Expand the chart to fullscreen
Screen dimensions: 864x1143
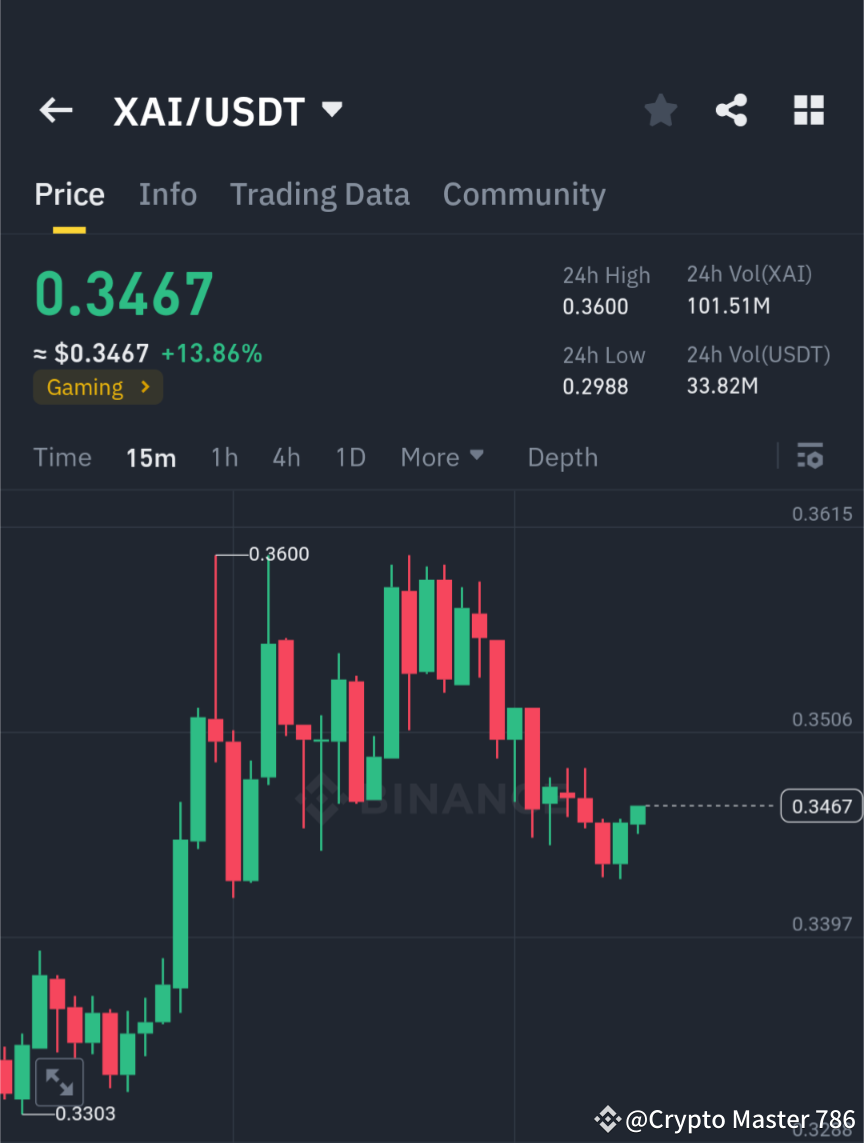pos(59,1081)
